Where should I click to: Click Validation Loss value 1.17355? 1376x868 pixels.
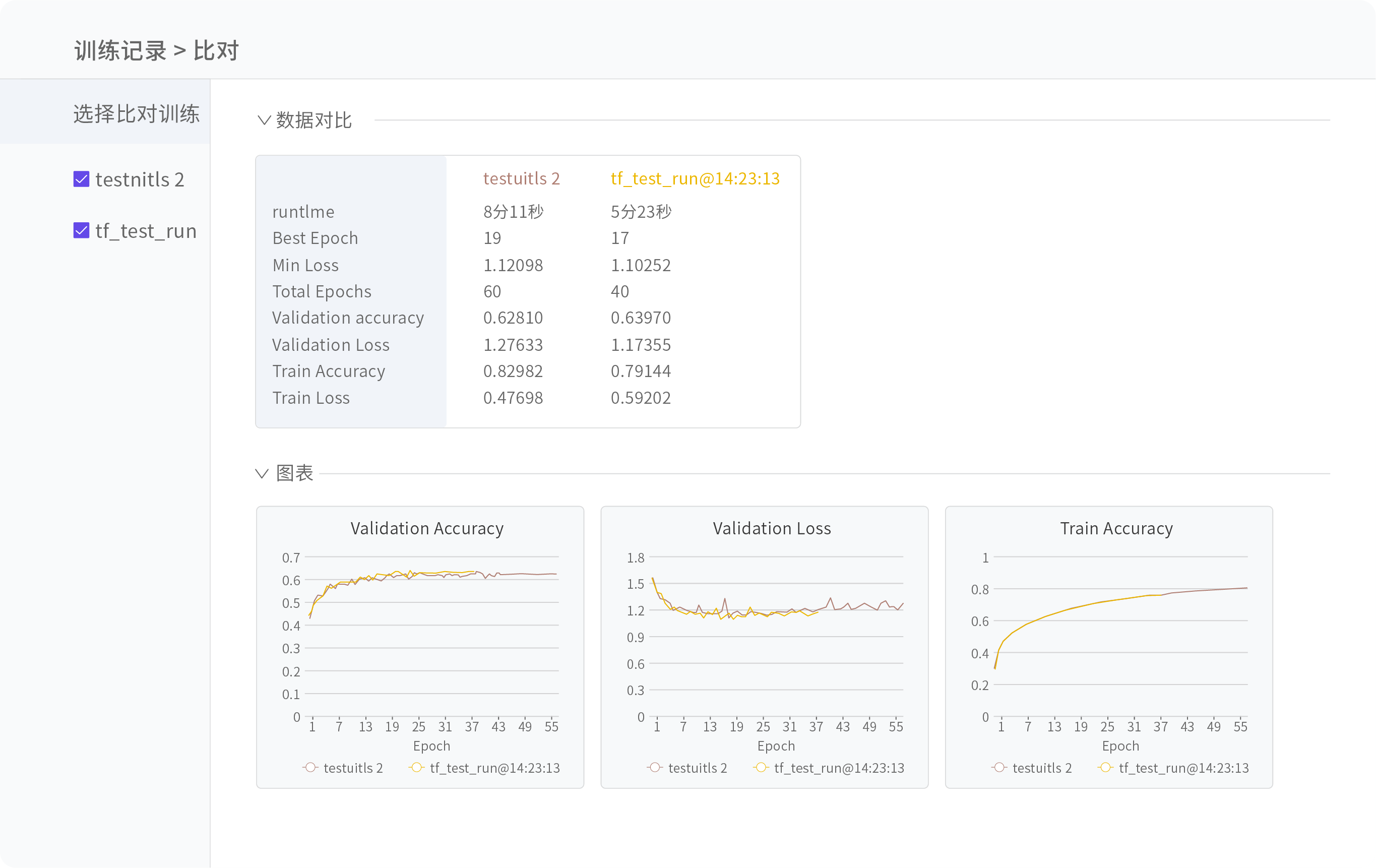tap(641, 345)
